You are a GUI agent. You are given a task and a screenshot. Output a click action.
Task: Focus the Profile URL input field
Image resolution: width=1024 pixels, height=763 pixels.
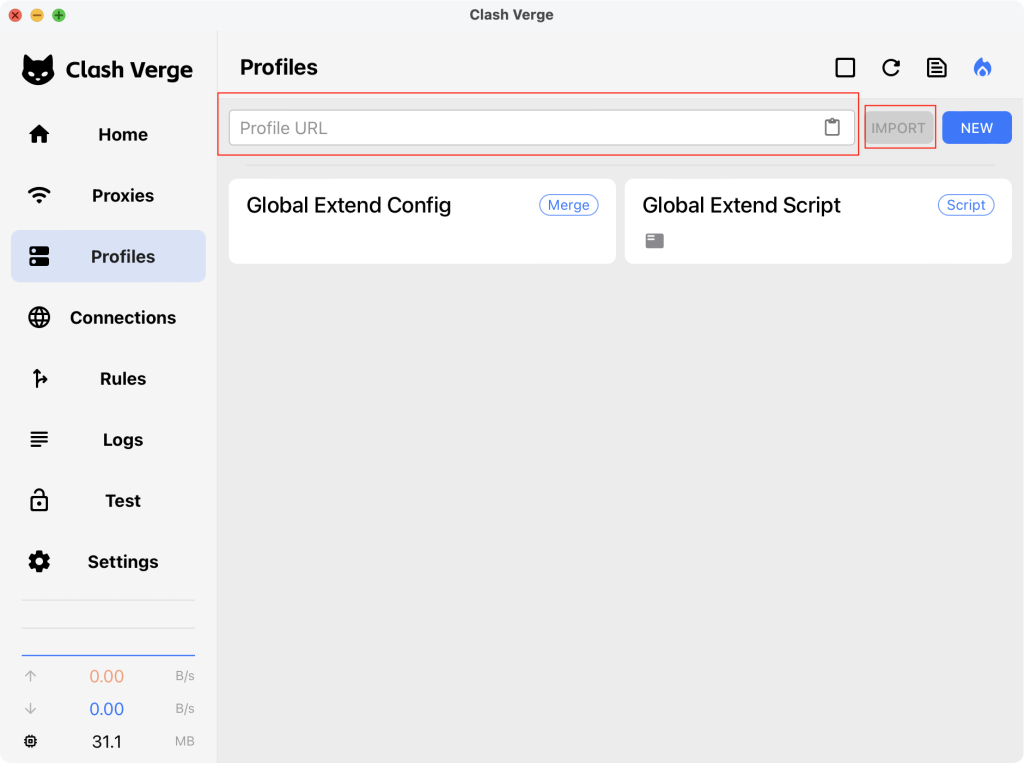click(520, 128)
